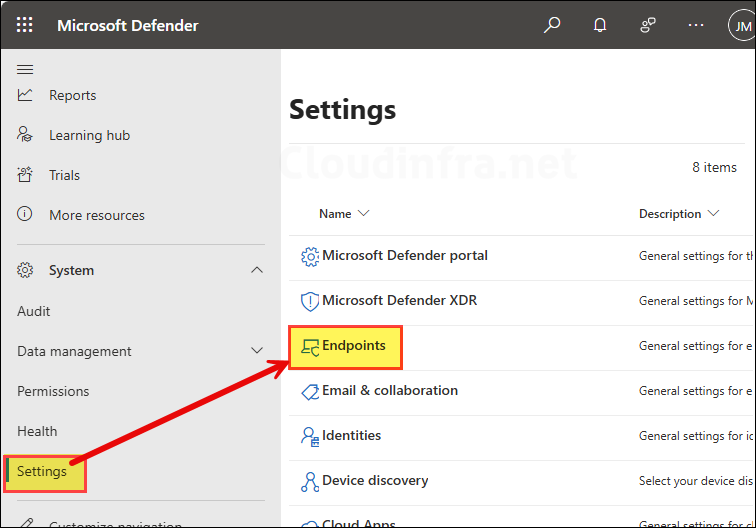
Task: Open the notifications bell icon
Action: (600, 25)
